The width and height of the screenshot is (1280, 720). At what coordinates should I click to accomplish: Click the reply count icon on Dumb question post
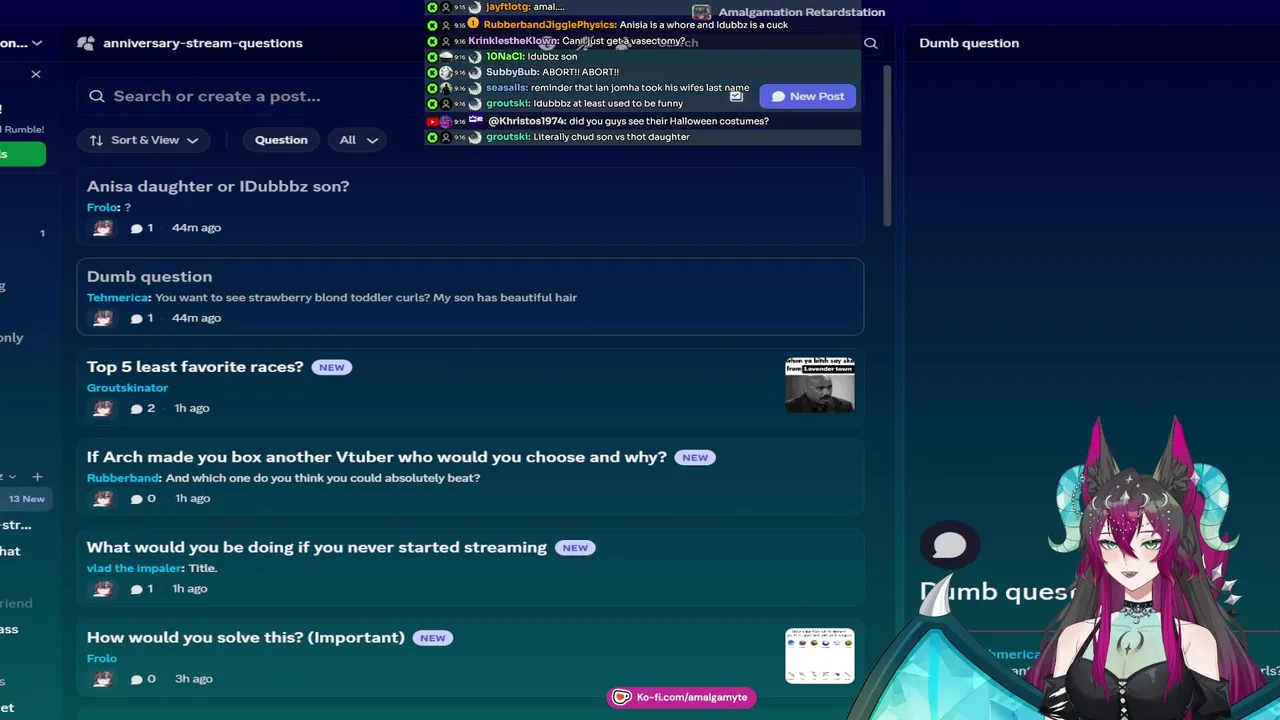[x=137, y=318]
